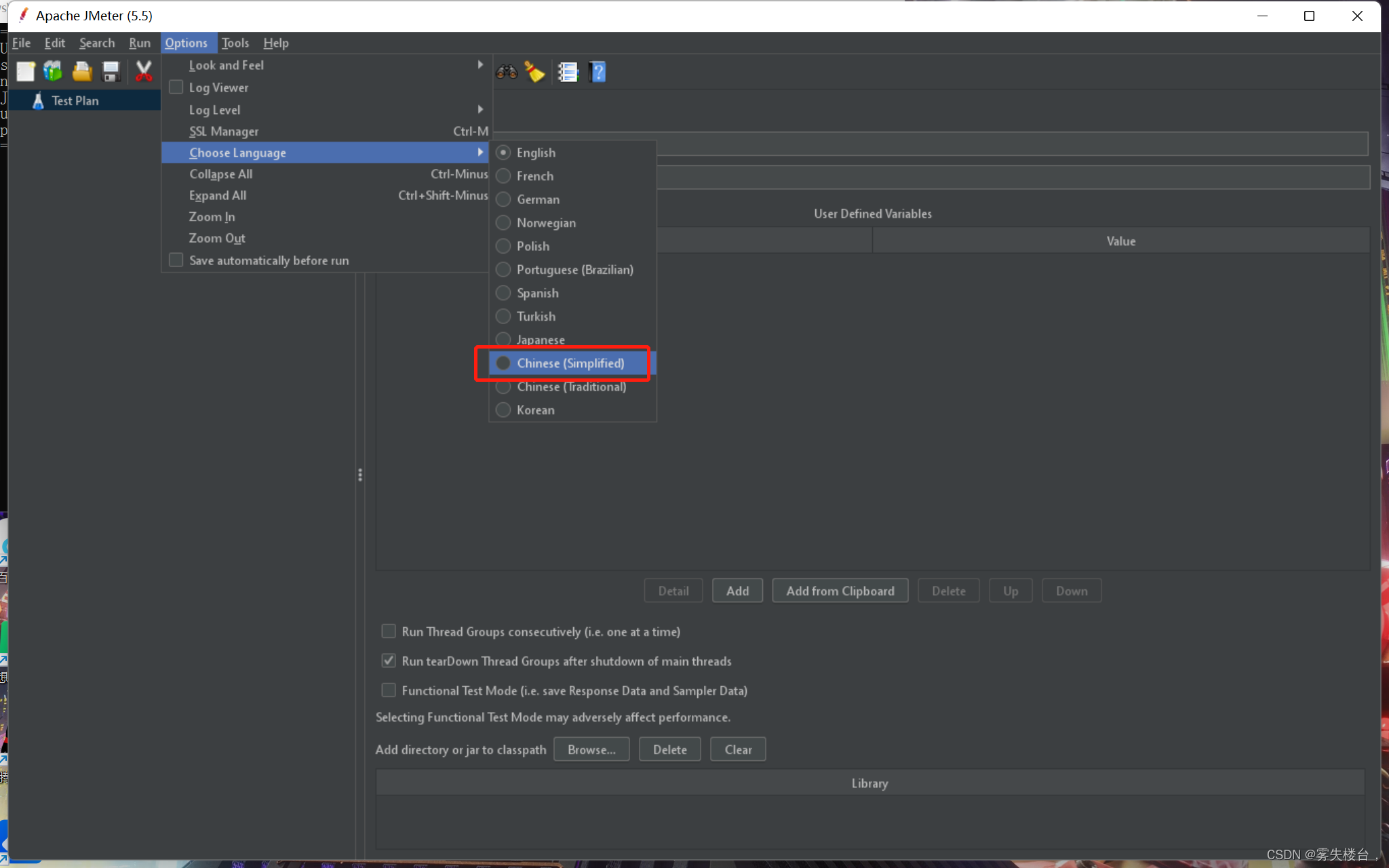1389x868 pixels.
Task: Click the Reset Search broom icon
Action: click(535, 71)
